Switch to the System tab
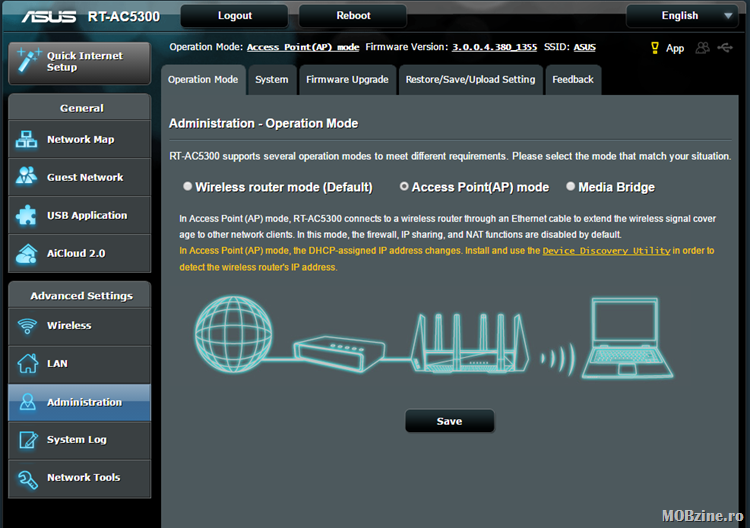Image resolution: width=750 pixels, height=528 pixels. point(272,80)
